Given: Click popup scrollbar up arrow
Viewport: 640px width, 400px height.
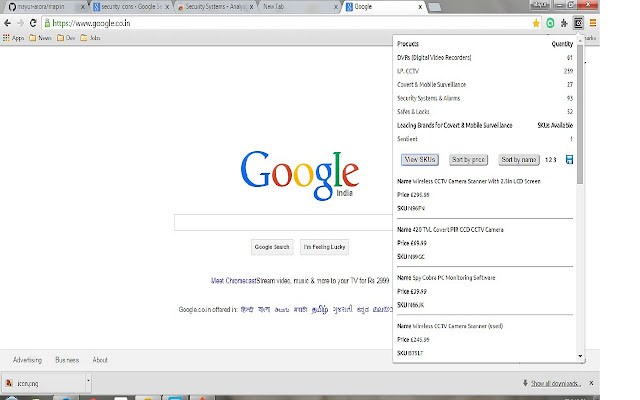Looking at the screenshot, I should coord(580,40).
